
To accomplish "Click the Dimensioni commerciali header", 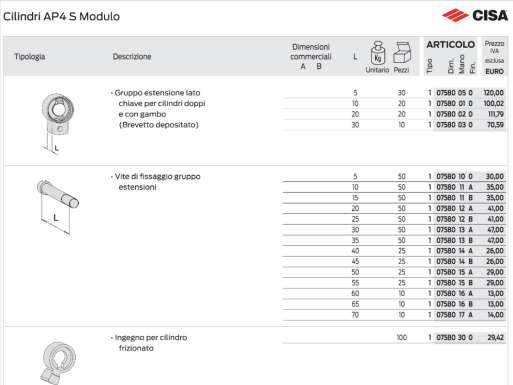I will [311, 56].
